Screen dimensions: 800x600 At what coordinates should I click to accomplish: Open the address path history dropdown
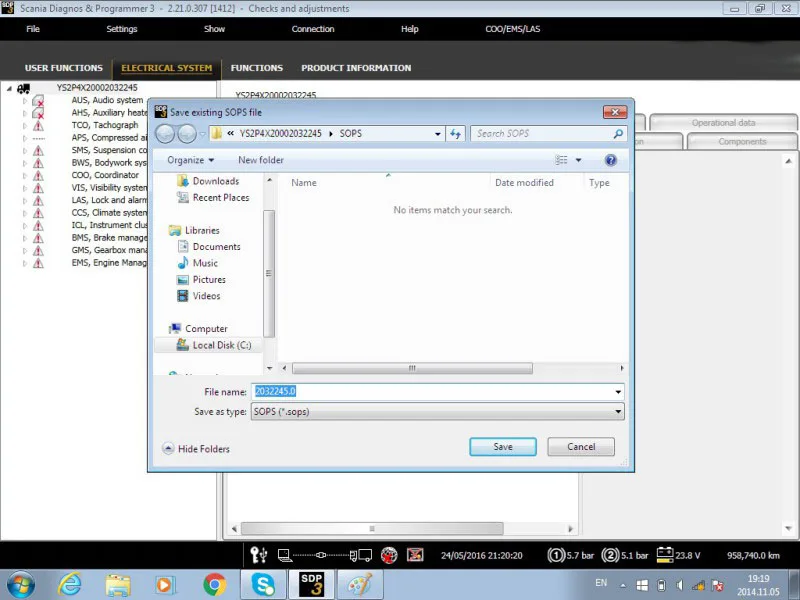pos(438,134)
